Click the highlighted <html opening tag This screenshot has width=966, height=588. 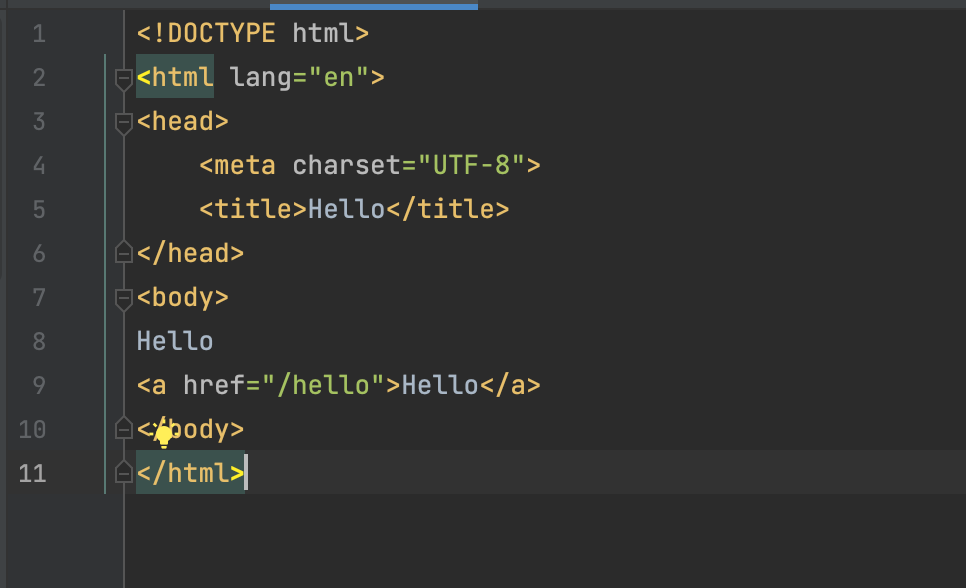(175, 77)
